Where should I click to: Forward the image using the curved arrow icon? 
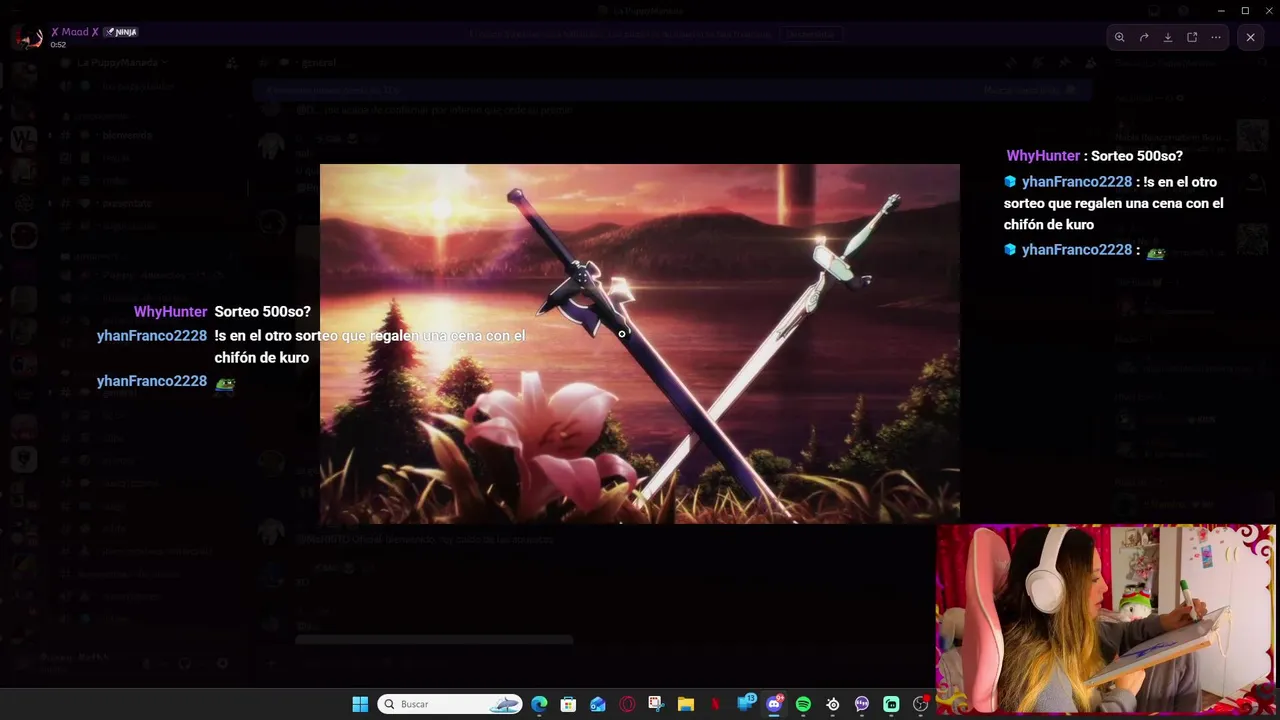coord(1144,37)
